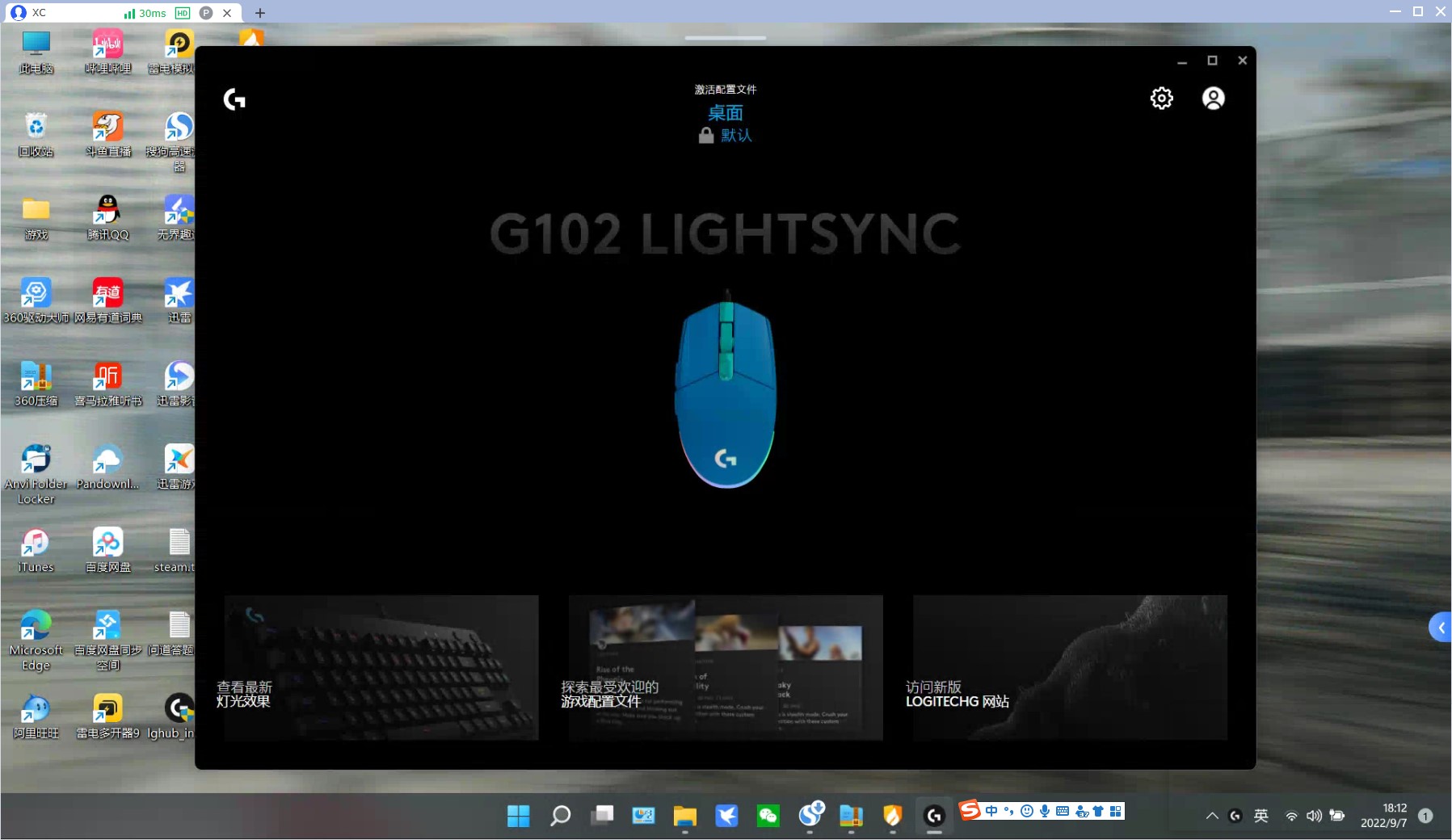Open iTunes desktop shortcut
1452x840 pixels.
pos(36,550)
